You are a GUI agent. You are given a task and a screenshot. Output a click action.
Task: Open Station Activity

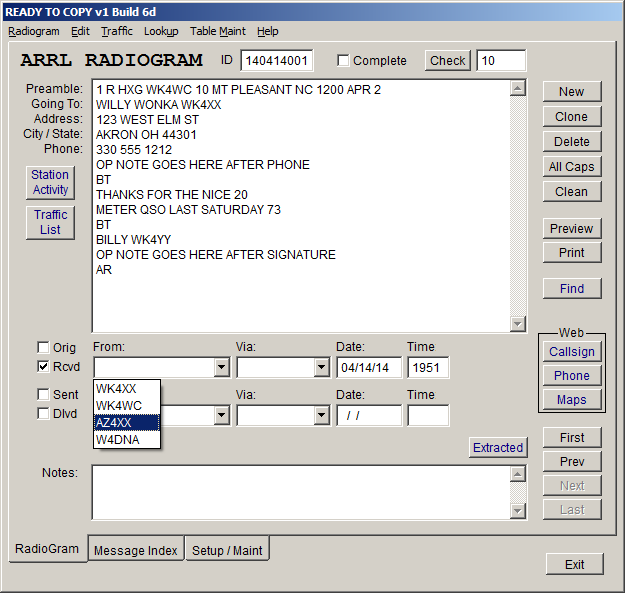click(50, 182)
